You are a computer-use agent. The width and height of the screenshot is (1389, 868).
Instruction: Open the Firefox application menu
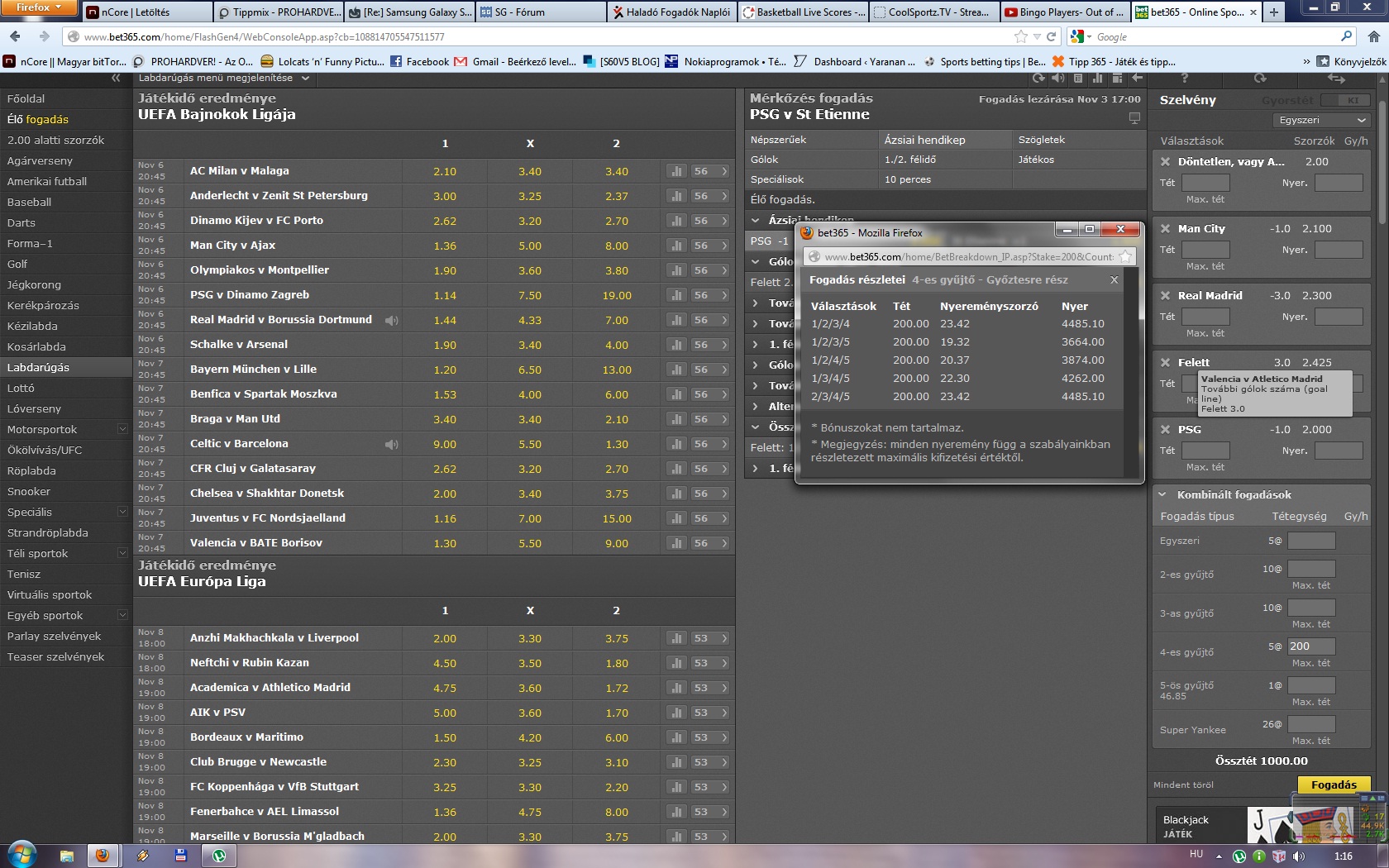[x=39, y=7]
